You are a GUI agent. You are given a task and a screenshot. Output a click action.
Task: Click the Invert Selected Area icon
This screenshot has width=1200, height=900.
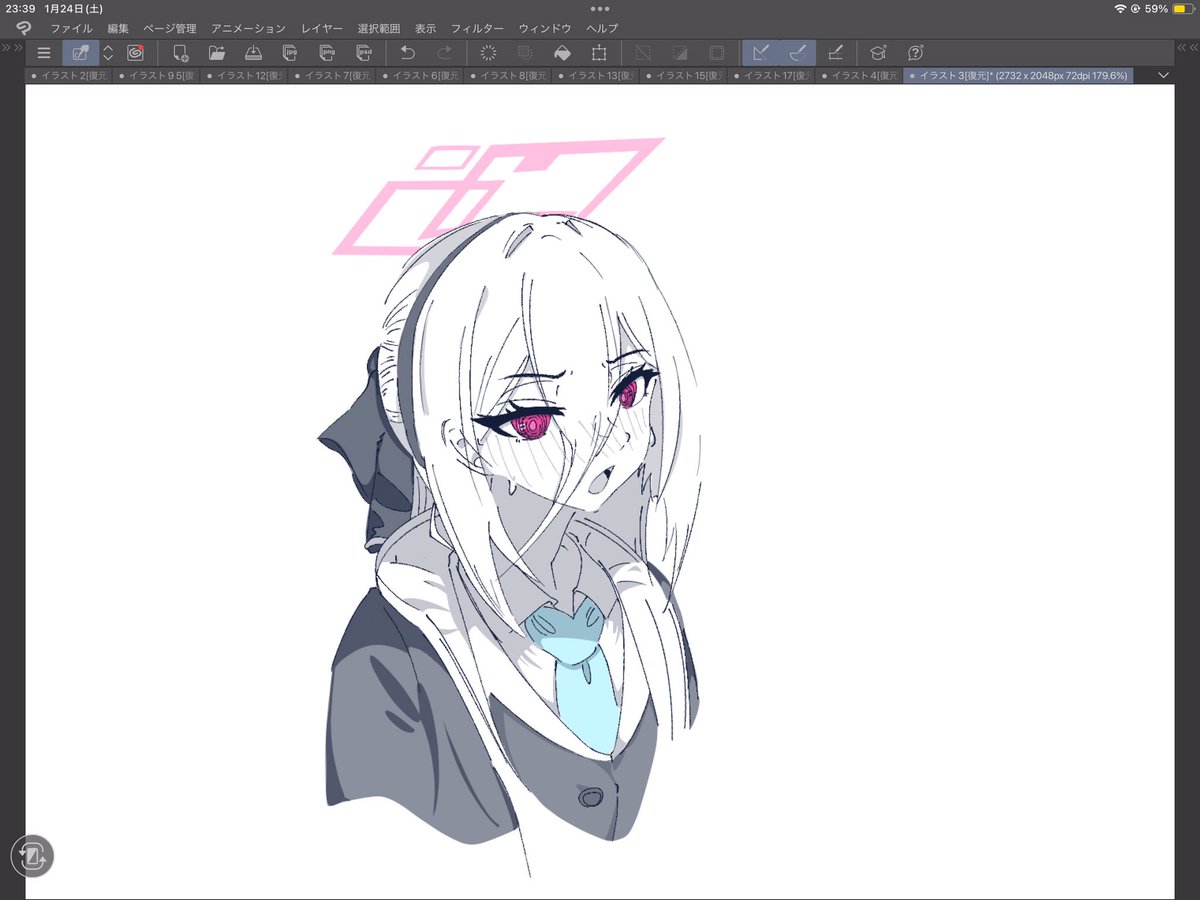click(x=680, y=53)
